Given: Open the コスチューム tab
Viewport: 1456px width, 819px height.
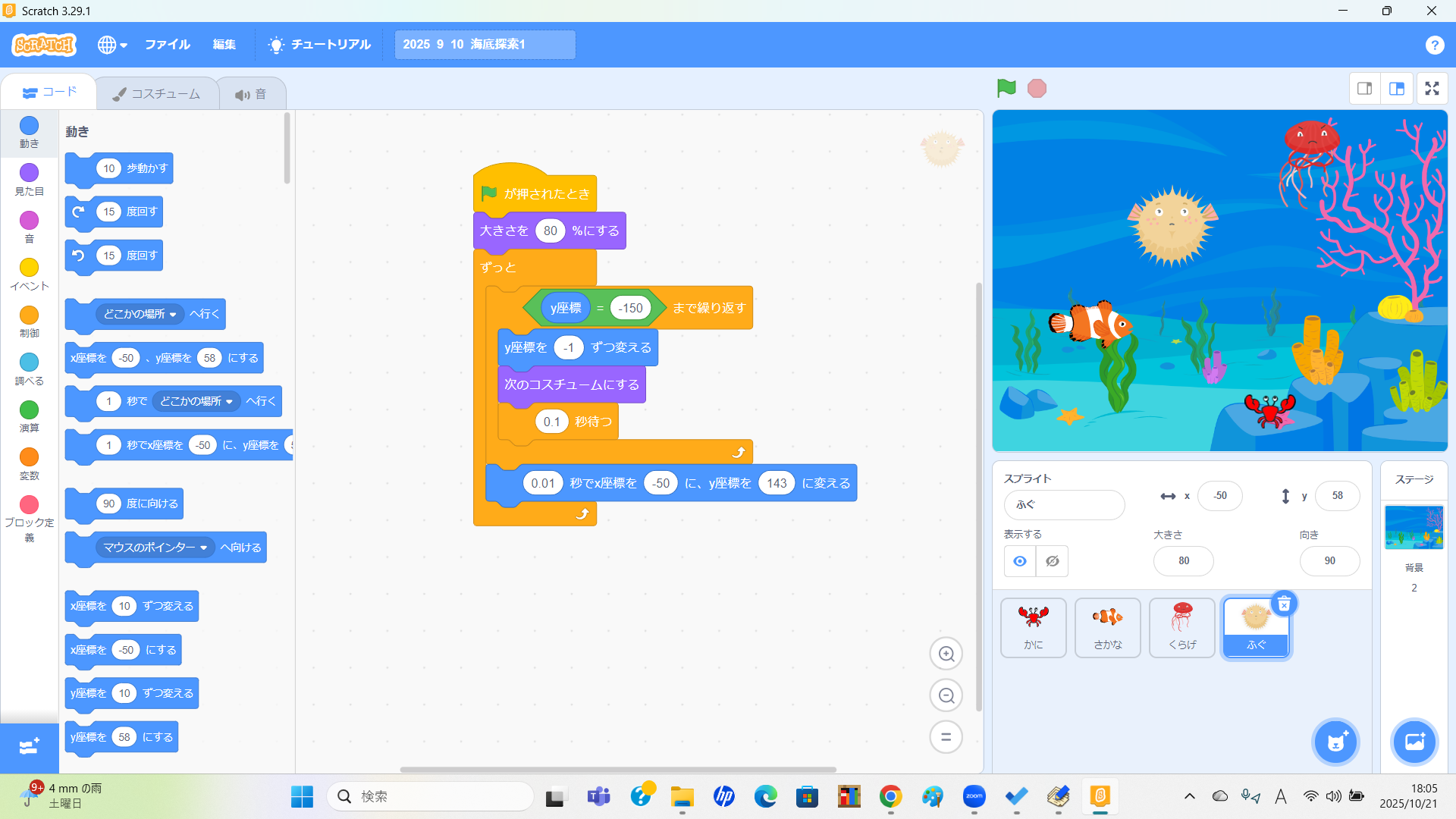Looking at the screenshot, I should tap(157, 94).
